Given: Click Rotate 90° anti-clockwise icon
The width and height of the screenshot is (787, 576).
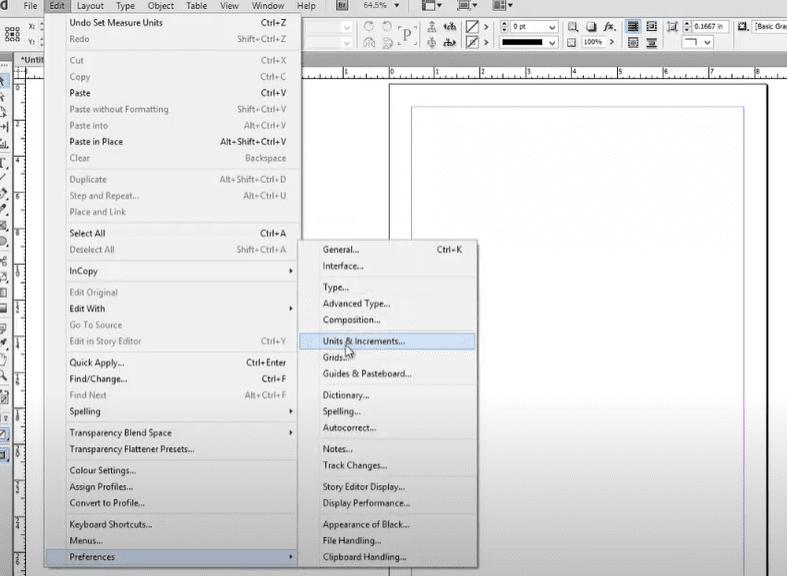Looking at the screenshot, I should click(x=387, y=27).
